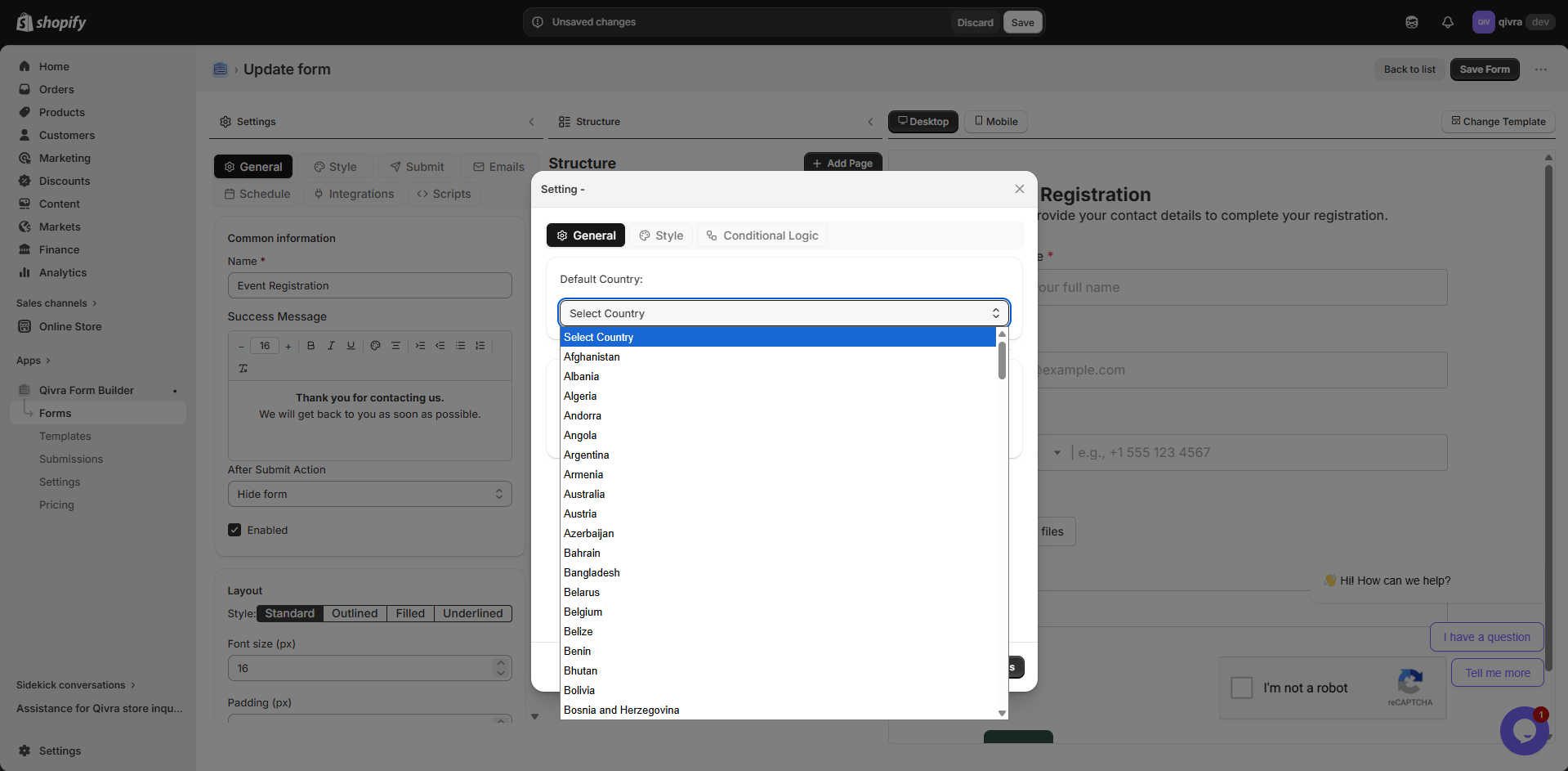Switch to the Schedule settings tab
This screenshot has width=1568, height=771.
pyautogui.click(x=257, y=194)
